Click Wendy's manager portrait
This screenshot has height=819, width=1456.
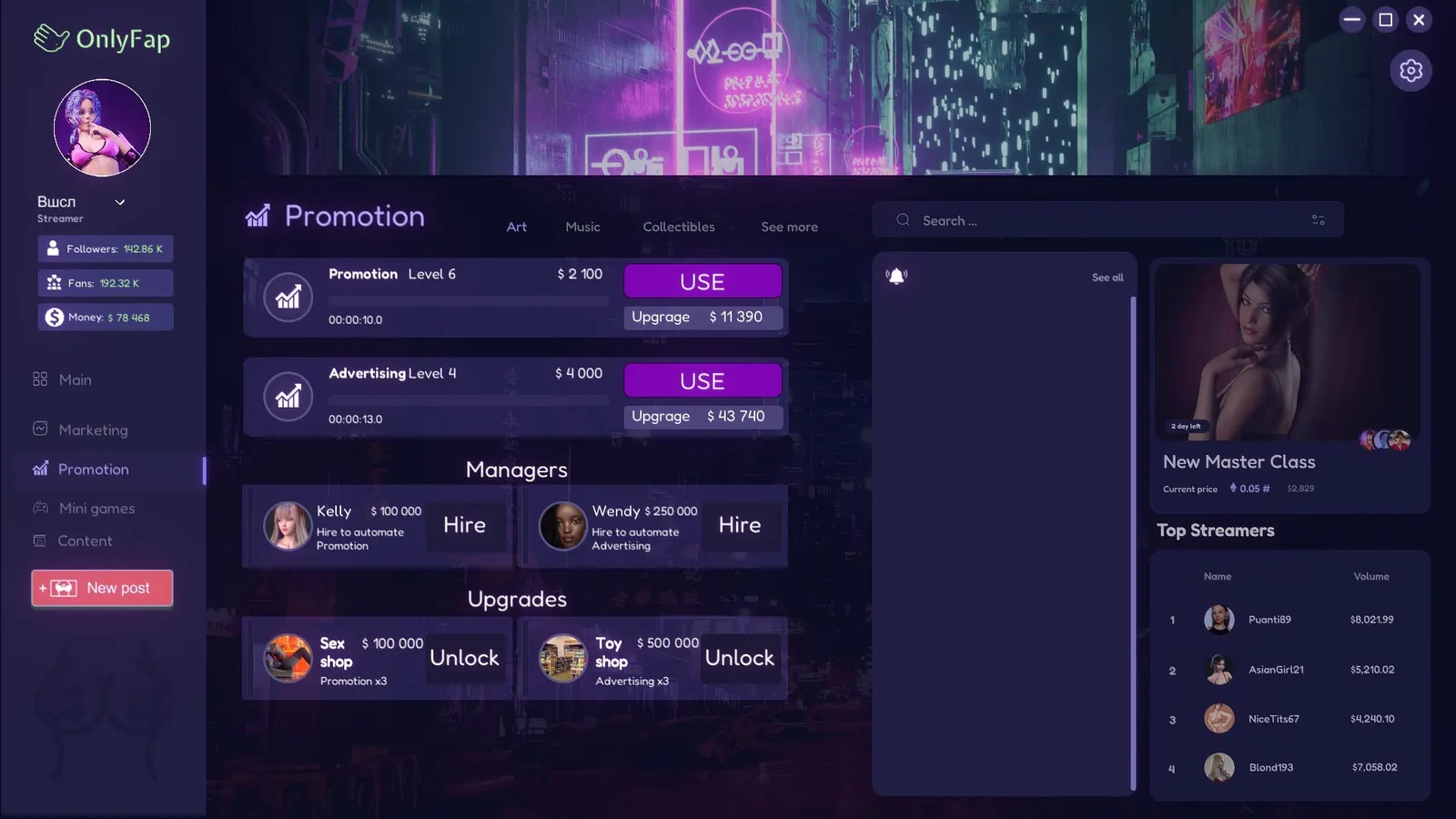562,526
